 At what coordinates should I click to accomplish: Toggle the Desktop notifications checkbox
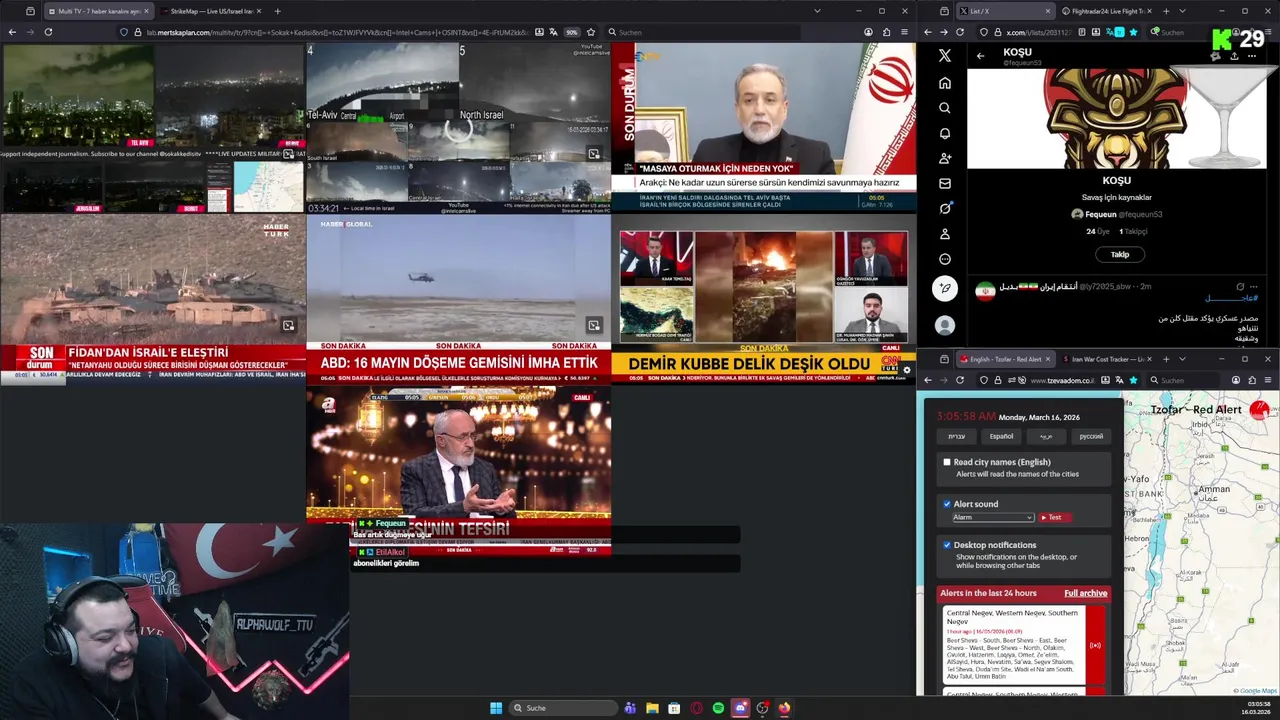947,545
